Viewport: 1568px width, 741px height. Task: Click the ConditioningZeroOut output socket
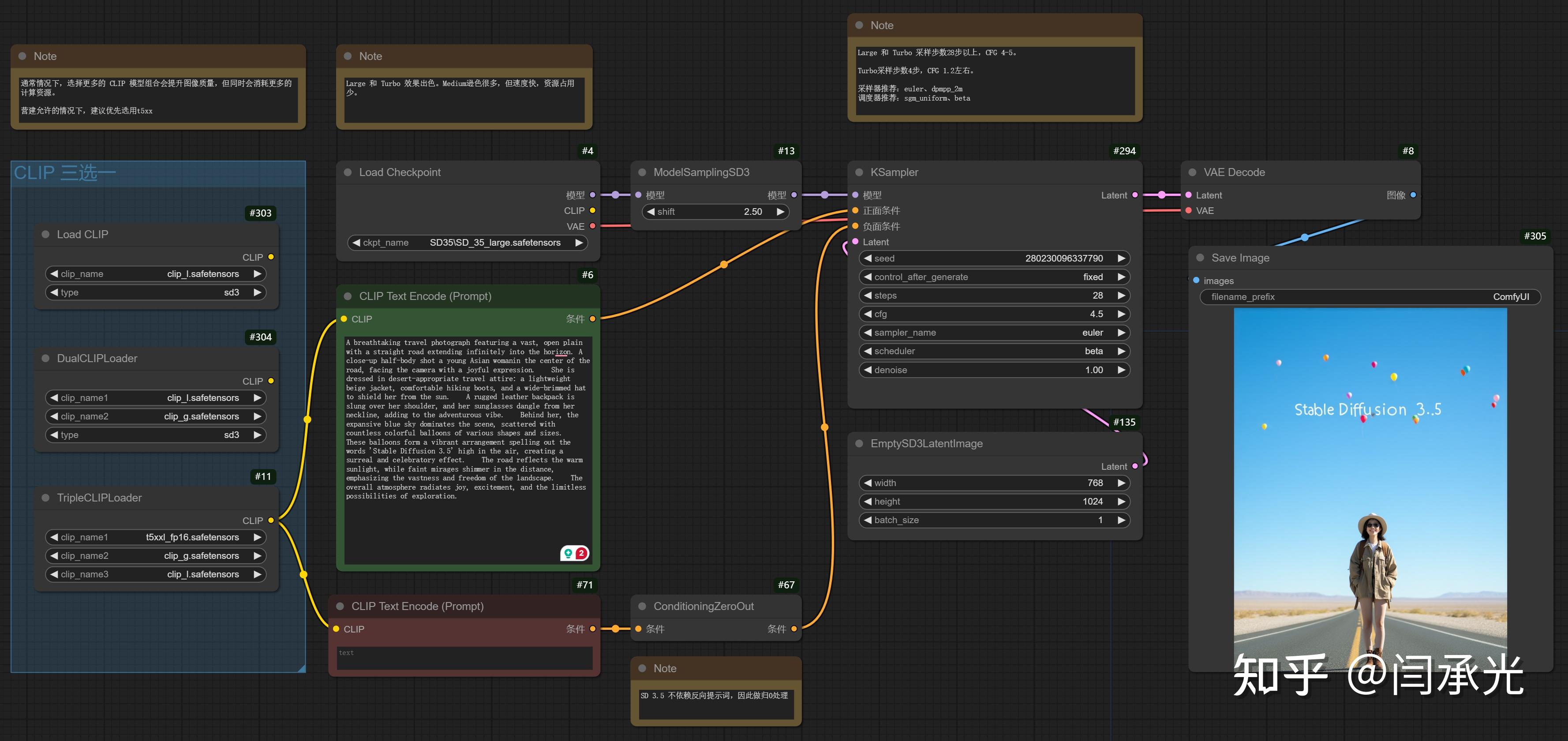(794, 629)
